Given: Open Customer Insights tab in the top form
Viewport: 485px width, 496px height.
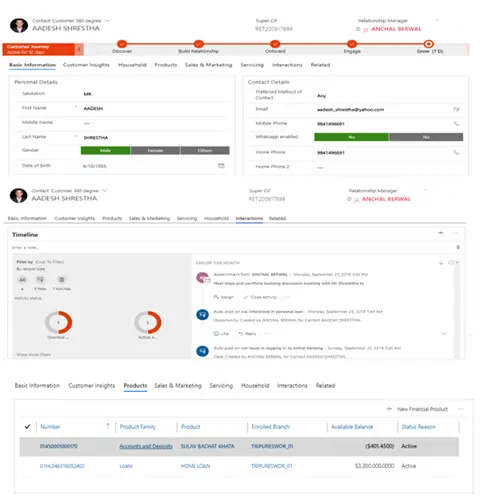Looking at the screenshot, I should (86, 65).
